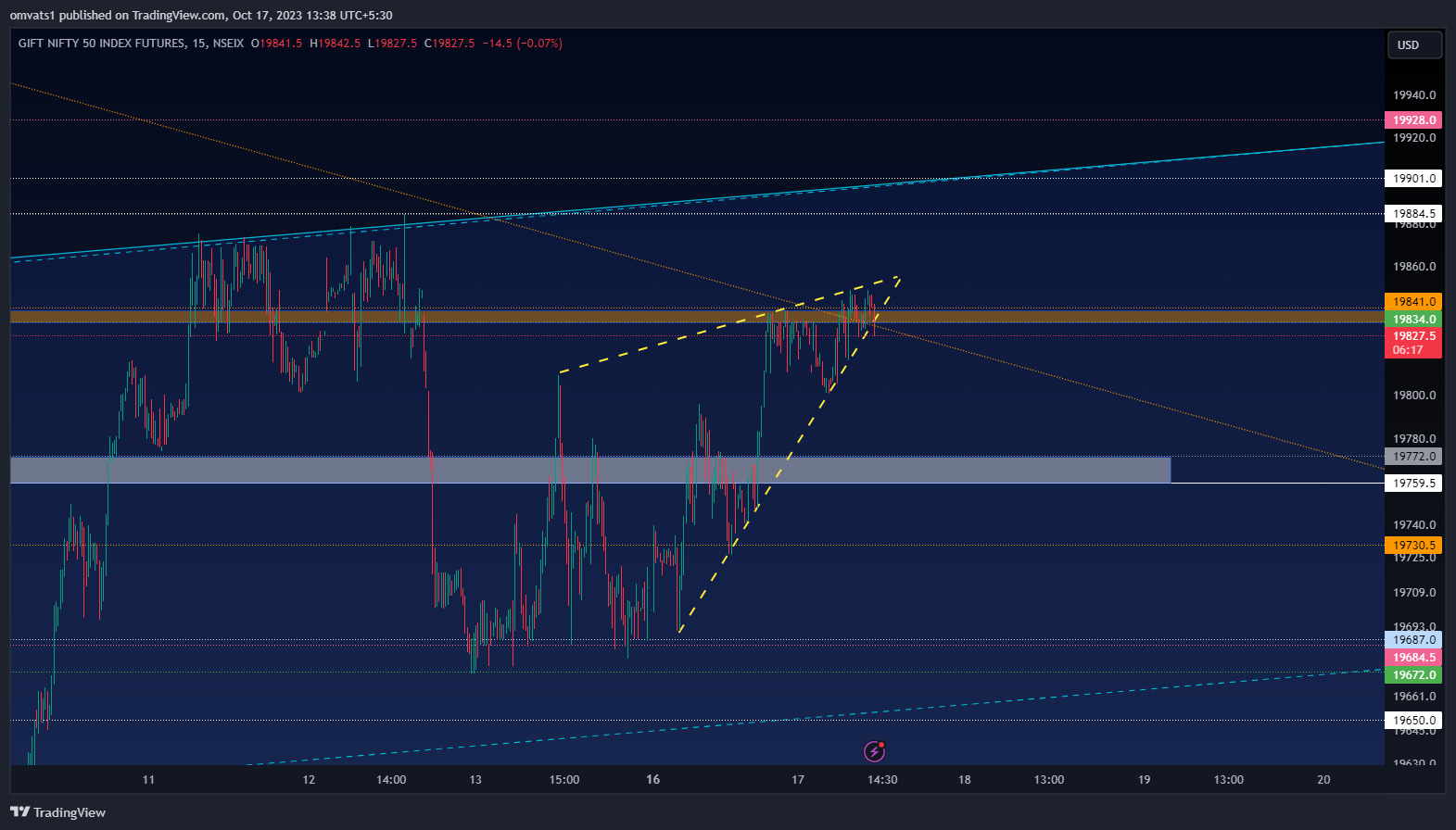Click the TradingView logo at bottom left

[57, 812]
